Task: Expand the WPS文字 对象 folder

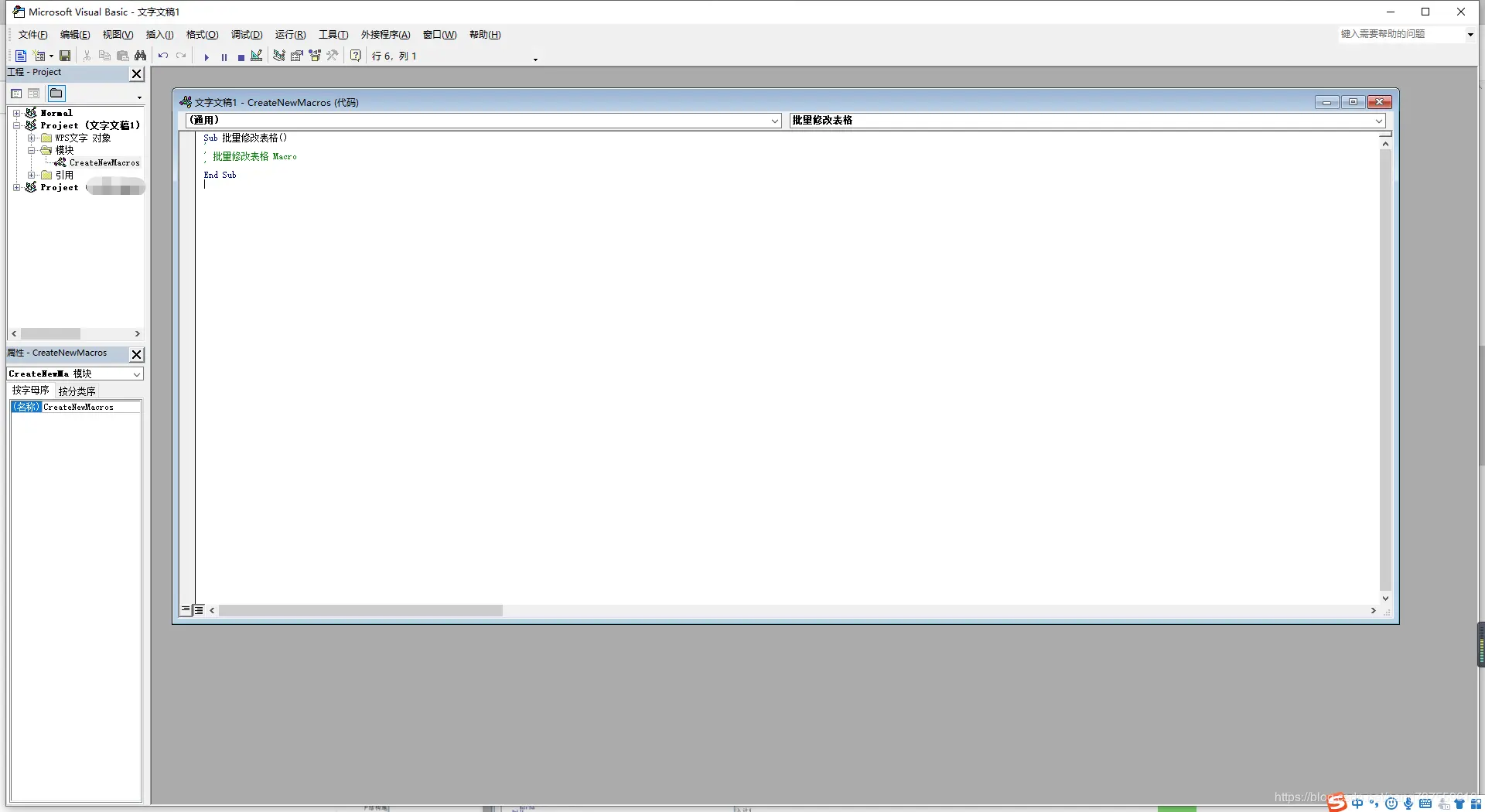Action: pos(31,138)
